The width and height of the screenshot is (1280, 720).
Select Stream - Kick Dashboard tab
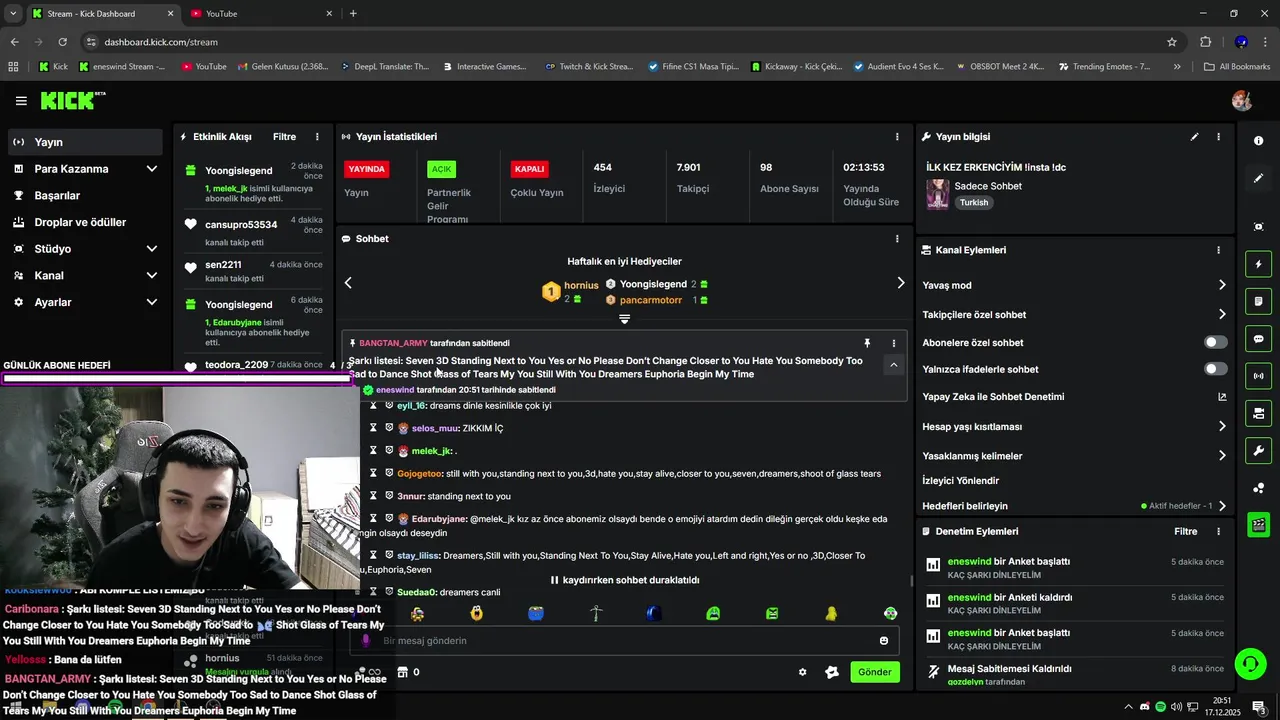[x=102, y=14]
